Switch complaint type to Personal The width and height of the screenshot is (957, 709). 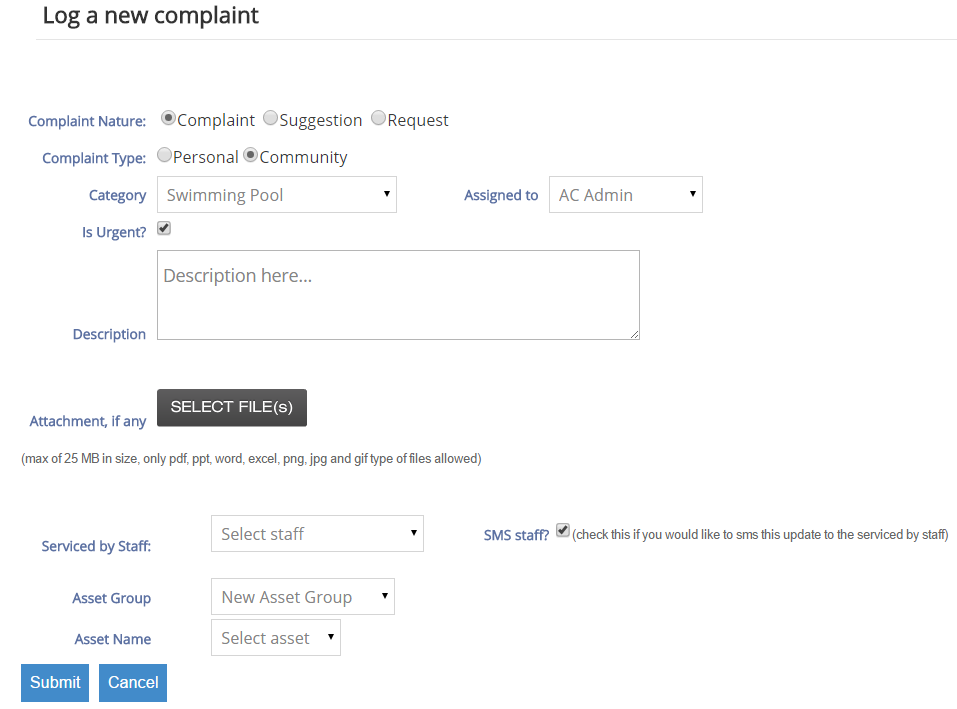tap(164, 155)
